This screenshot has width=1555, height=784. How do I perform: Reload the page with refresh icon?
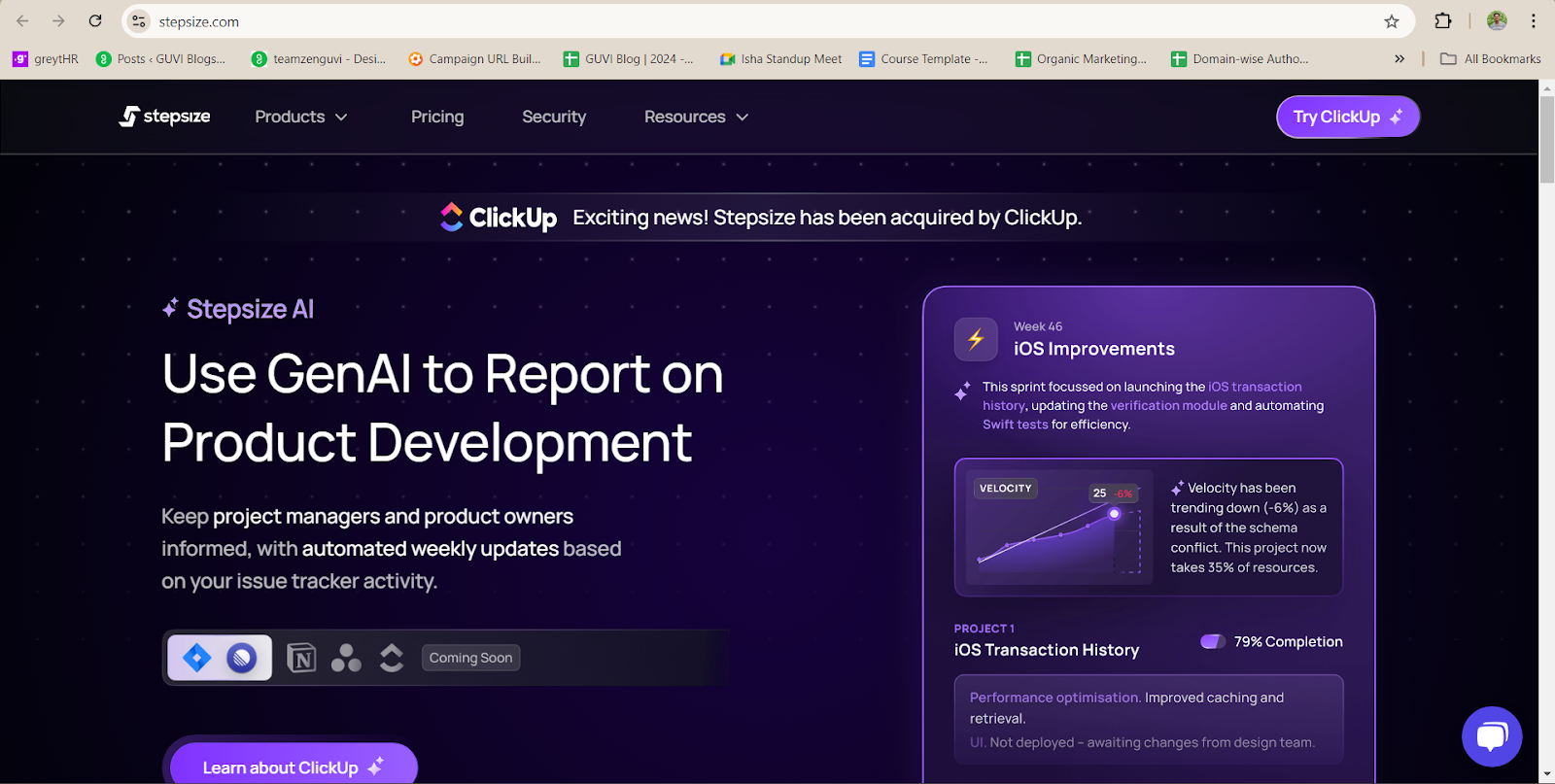point(95,20)
